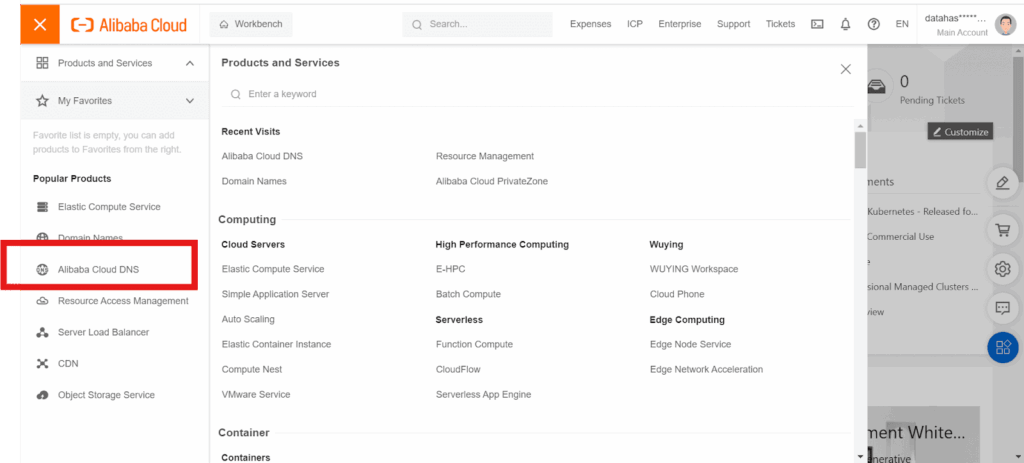Viewport: 1024px width, 463px height.
Task: Open Edge Network Acceleration
Action: (x=707, y=370)
